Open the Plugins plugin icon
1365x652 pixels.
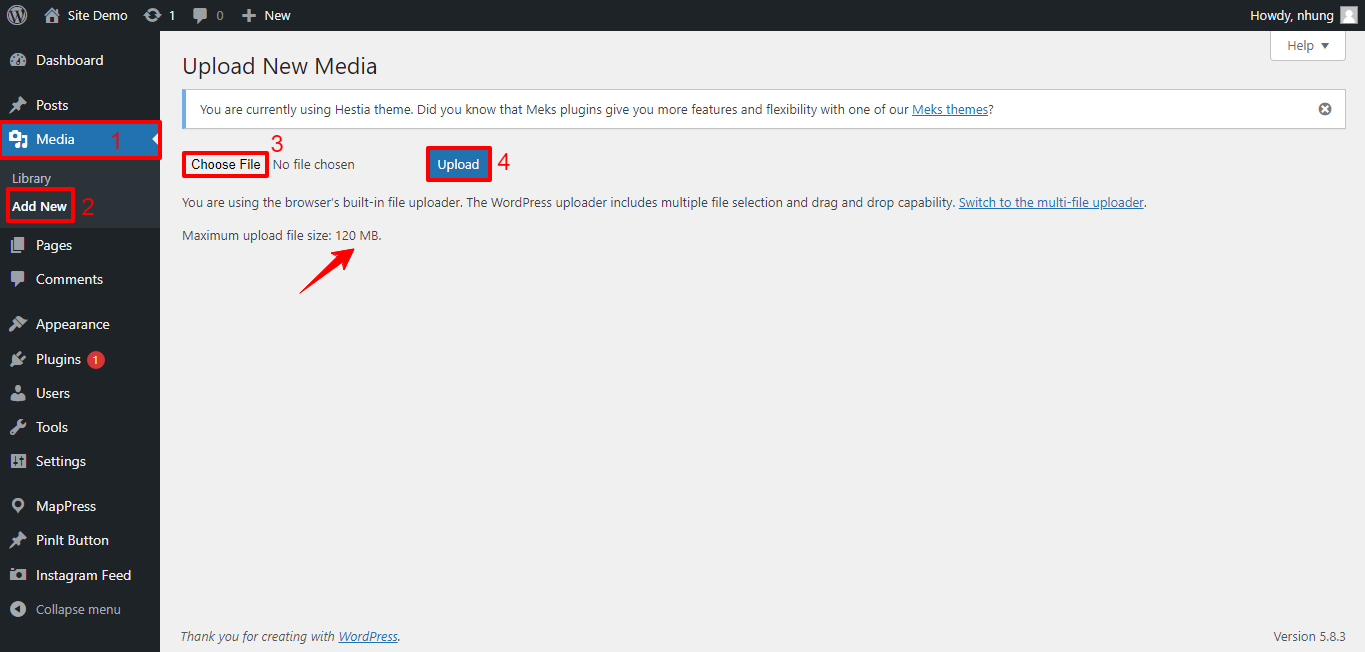pos(20,359)
